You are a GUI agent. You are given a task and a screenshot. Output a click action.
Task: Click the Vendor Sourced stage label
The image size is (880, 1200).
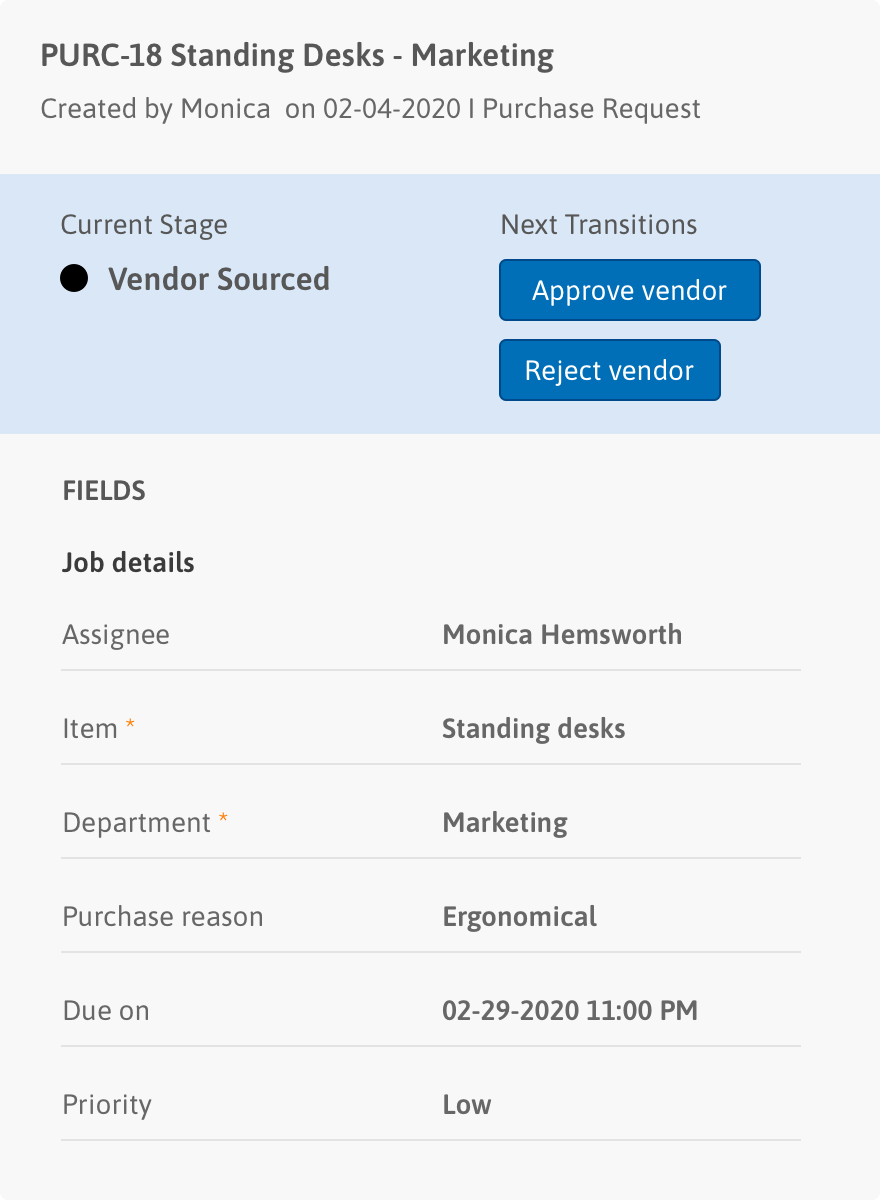(219, 279)
